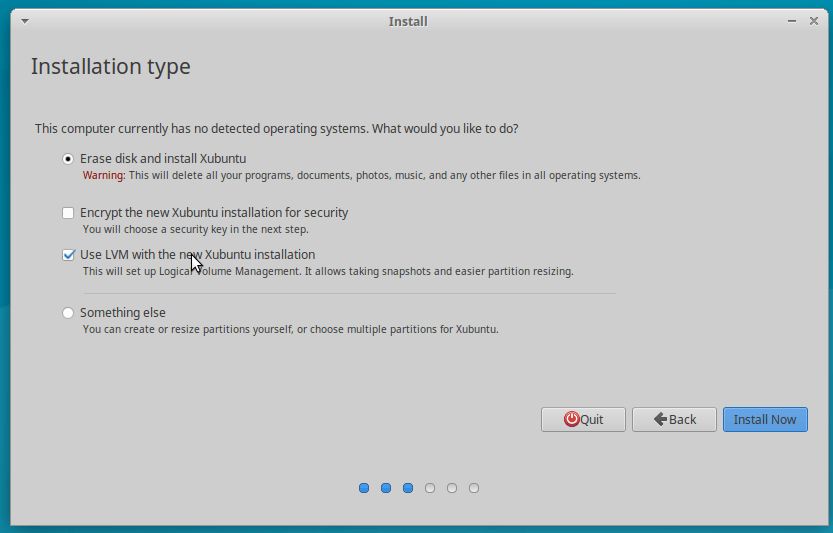Click the Install Now button
Viewport: 833px width, 533px height.
click(765, 420)
